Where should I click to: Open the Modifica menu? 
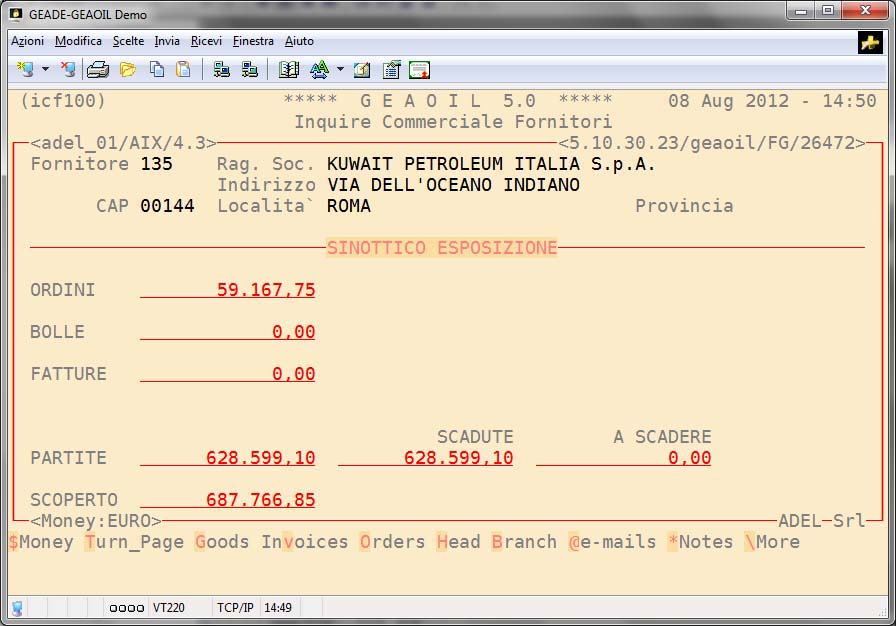point(78,41)
